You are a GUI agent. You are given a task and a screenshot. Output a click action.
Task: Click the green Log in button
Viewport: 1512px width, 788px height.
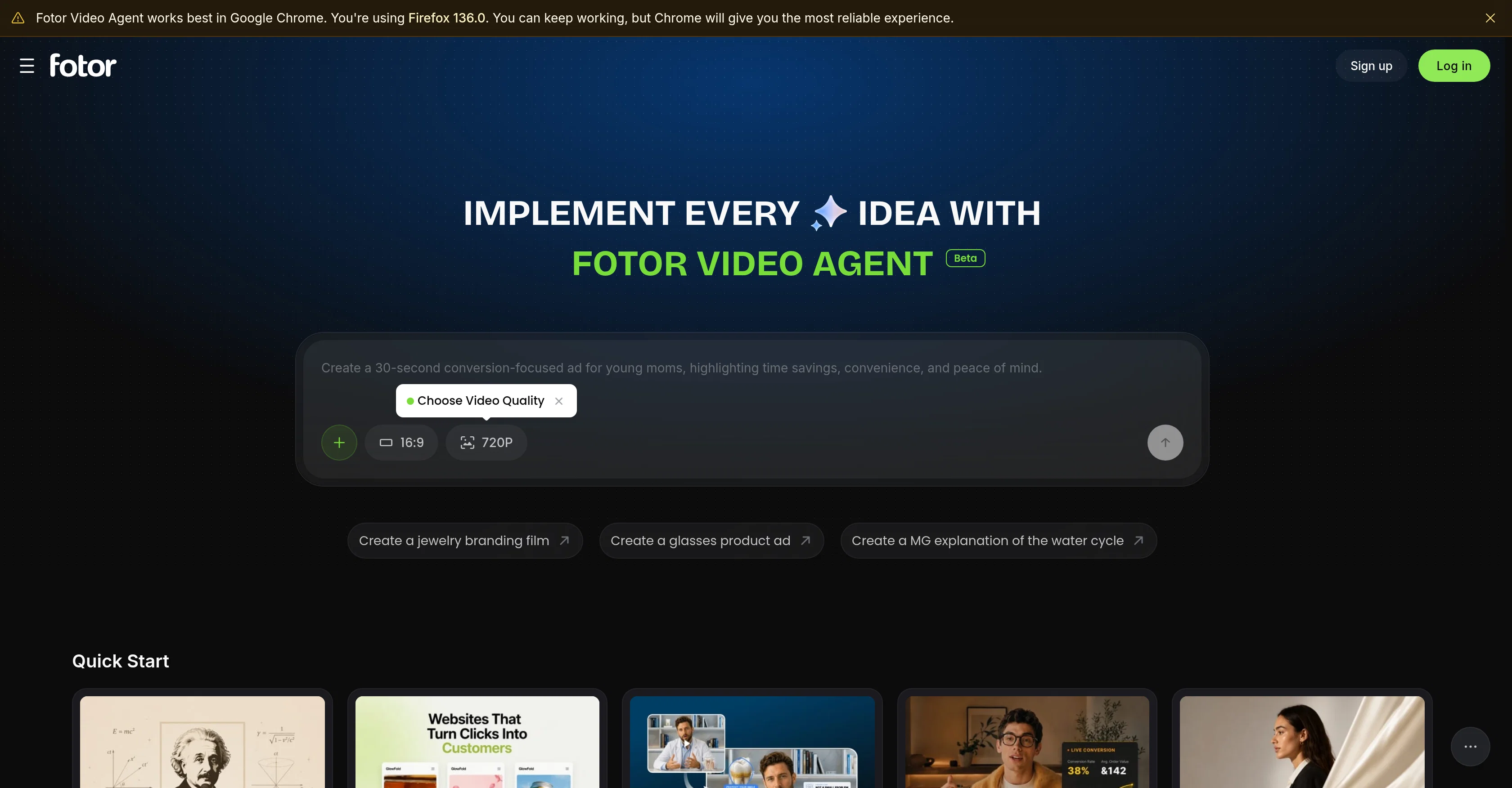1454,66
